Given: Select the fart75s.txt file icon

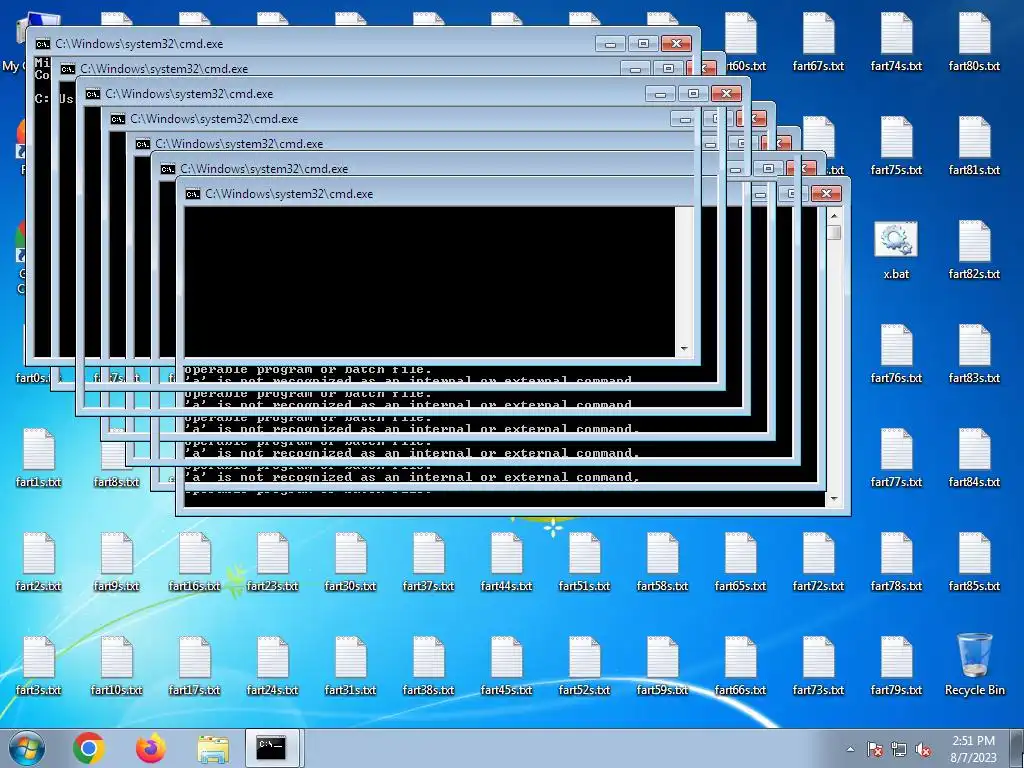Looking at the screenshot, I should point(896,146).
